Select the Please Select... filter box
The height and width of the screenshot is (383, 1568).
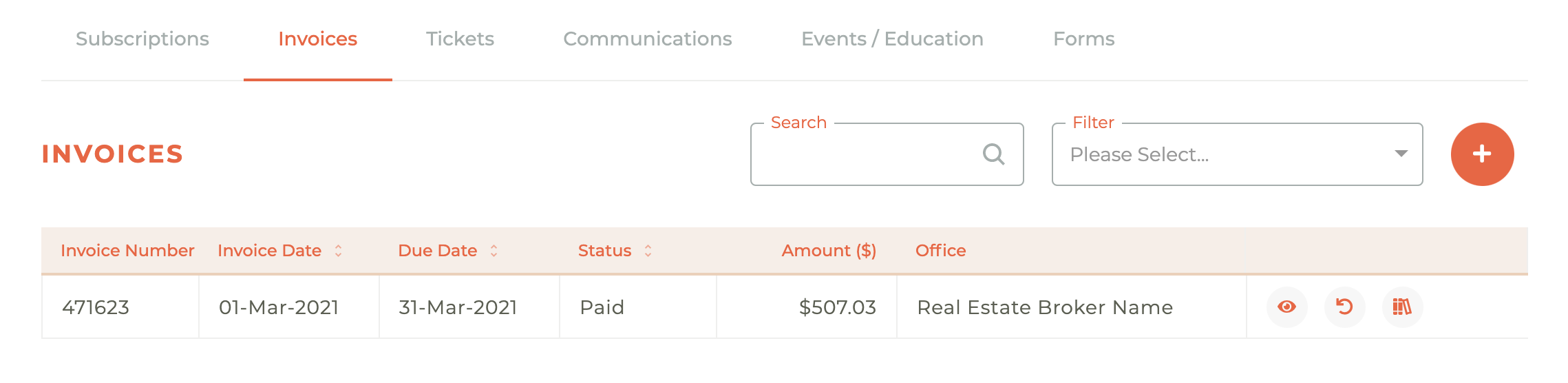click(1237, 154)
